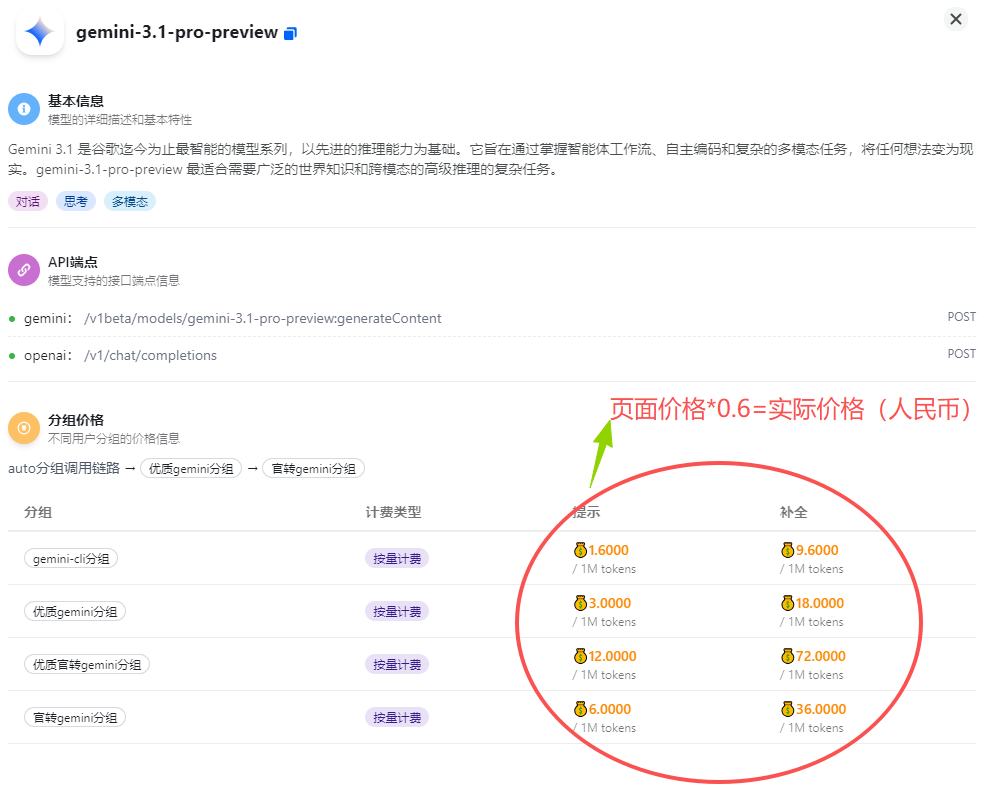The image size is (992, 807).
Task: Click the orange coin icon beside 分组价格
Action: point(24,428)
